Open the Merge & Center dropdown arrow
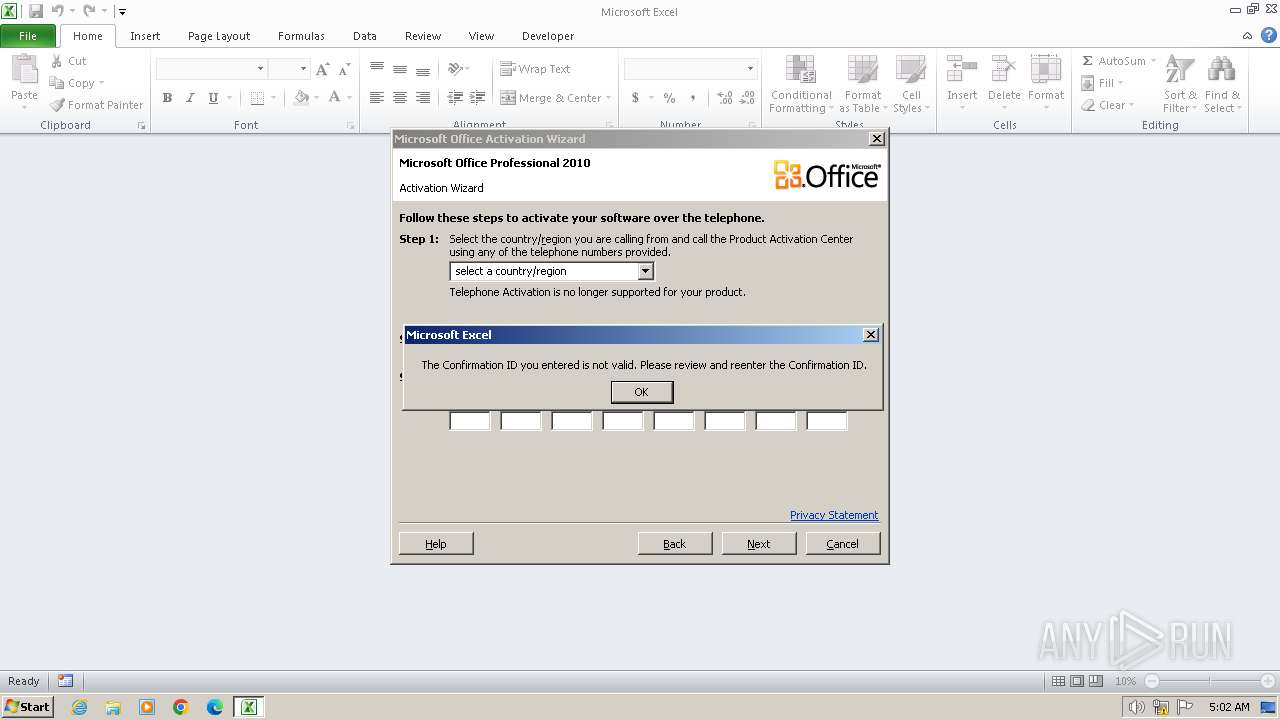1280x720 pixels. pyautogui.click(x=610, y=98)
